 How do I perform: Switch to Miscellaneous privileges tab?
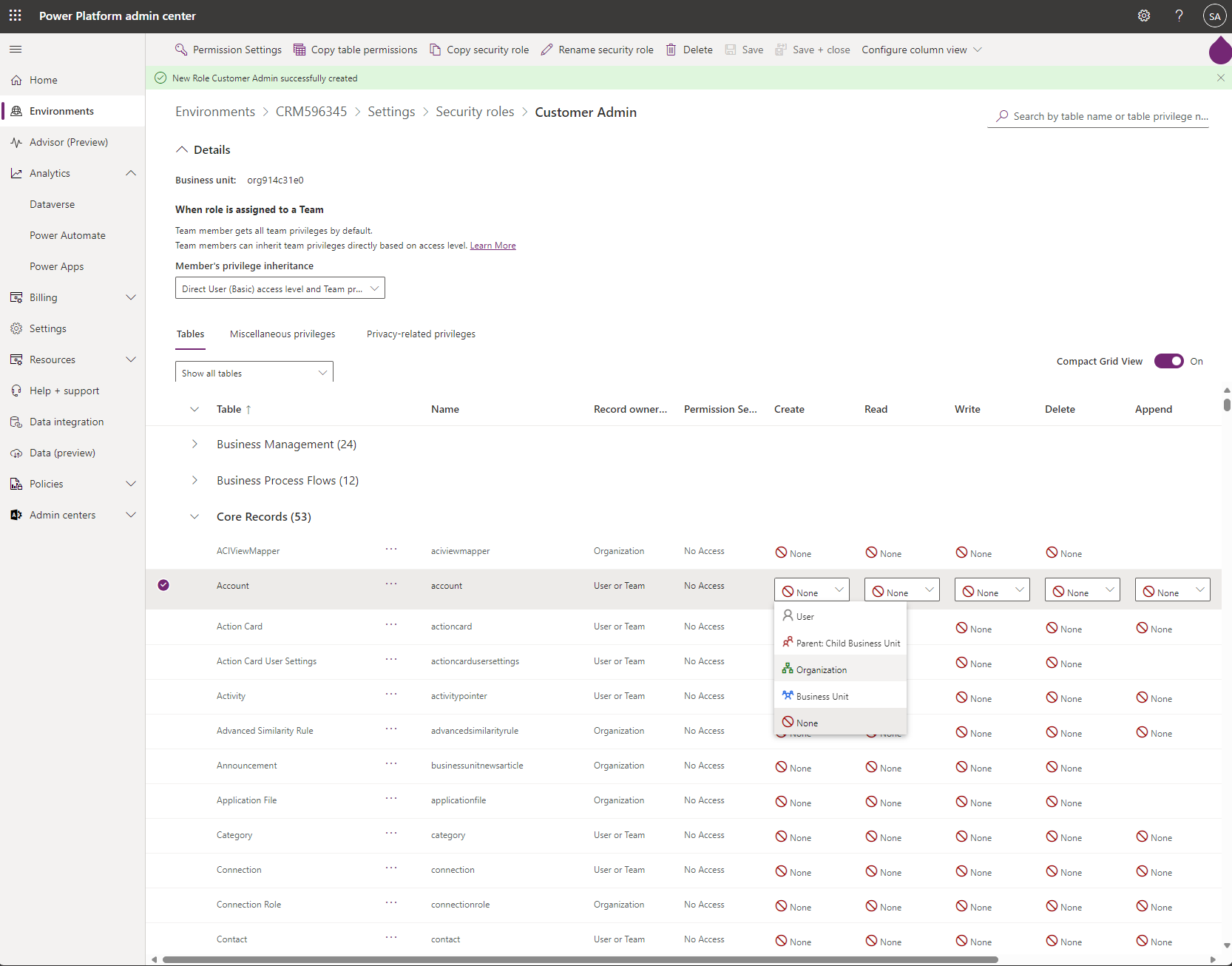click(x=282, y=334)
